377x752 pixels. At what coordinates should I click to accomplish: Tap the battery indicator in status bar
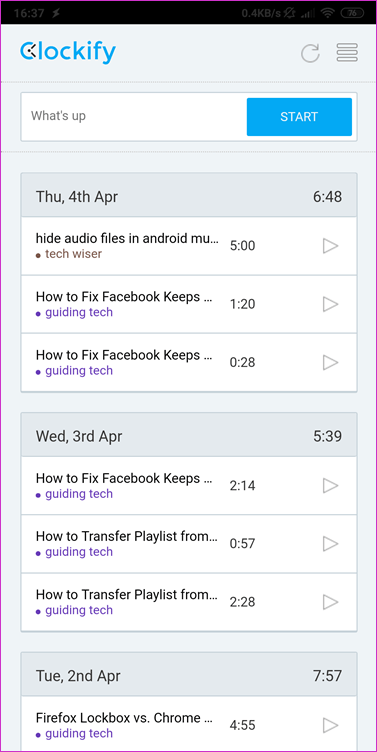(353, 13)
